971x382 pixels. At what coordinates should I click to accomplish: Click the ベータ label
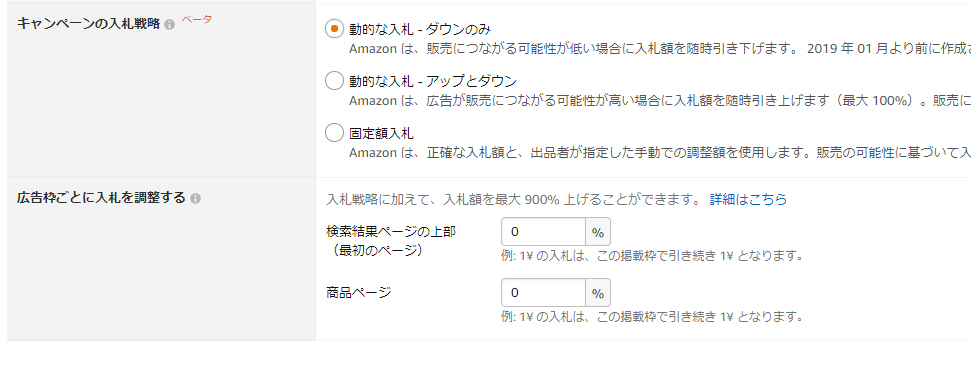tap(196, 20)
